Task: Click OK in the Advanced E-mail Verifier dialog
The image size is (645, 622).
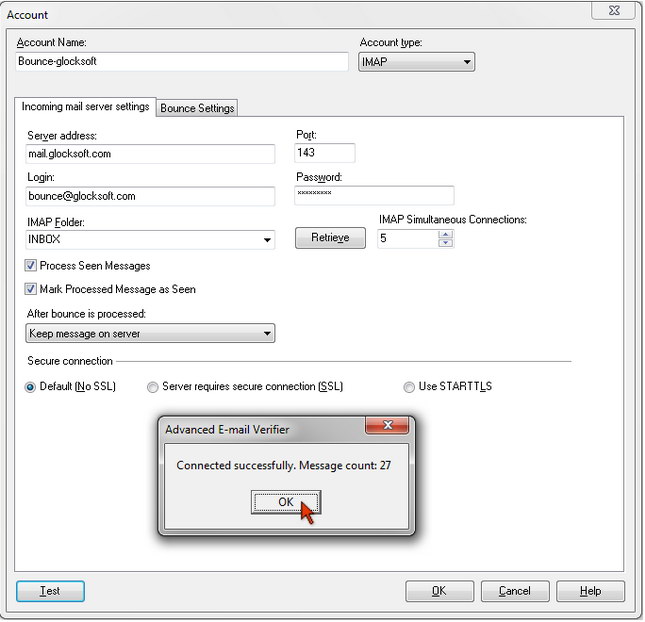Action: click(286, 502)
